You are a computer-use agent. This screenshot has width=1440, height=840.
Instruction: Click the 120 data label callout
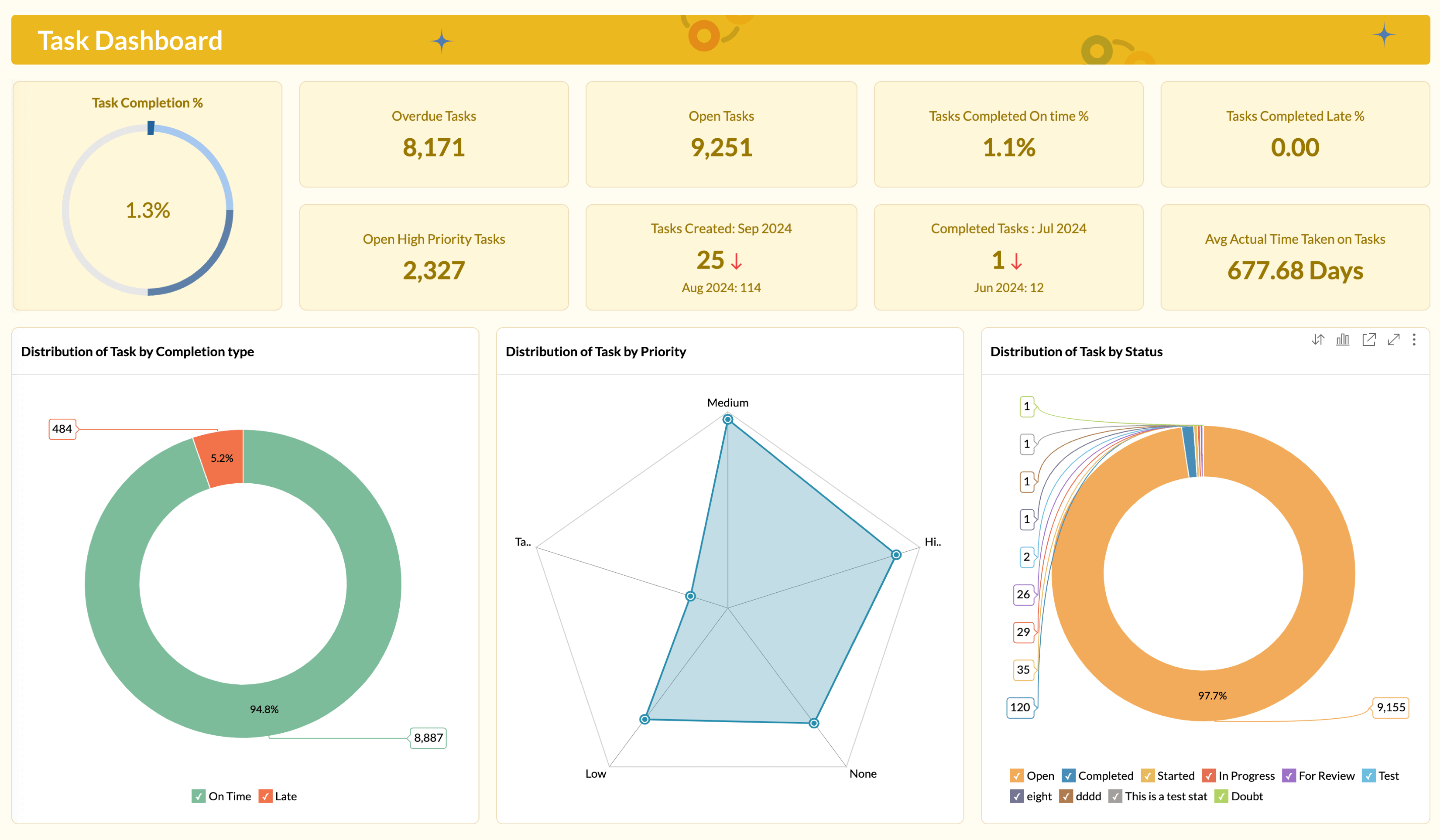pyautogui.click(x=1020, y=707)
